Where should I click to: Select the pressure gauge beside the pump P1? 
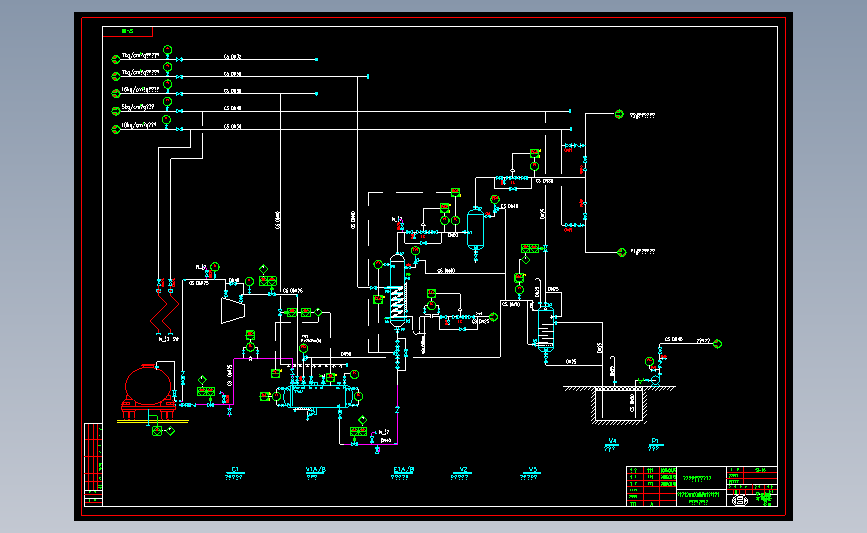coord(650,362)
